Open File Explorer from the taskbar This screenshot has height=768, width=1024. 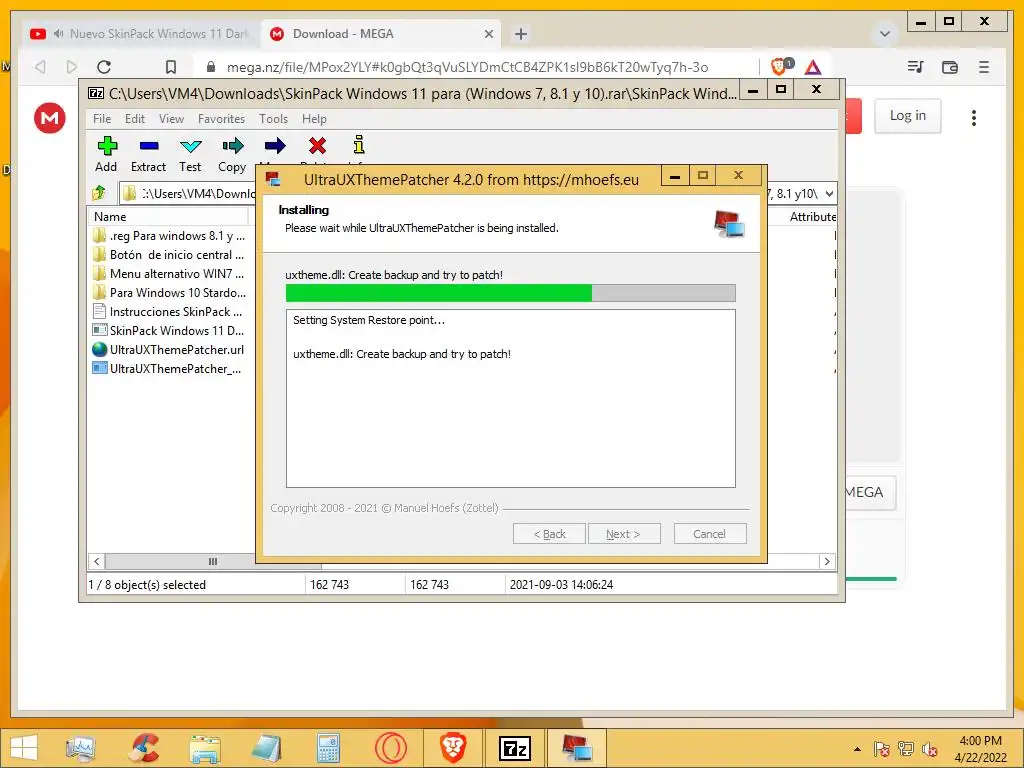[x=204, y=748]
